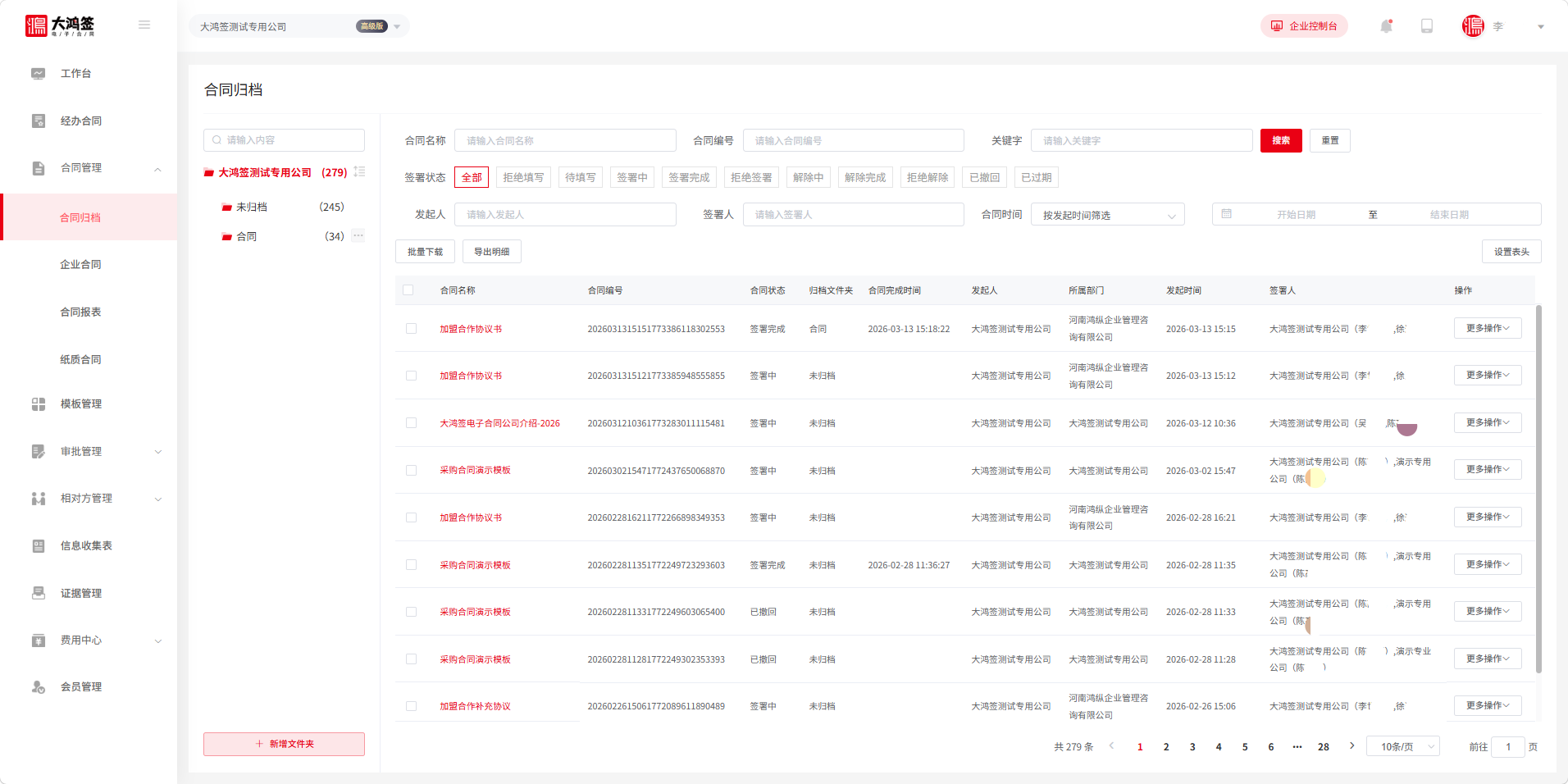Click the sort icon beside company folder

click(359, 172)
